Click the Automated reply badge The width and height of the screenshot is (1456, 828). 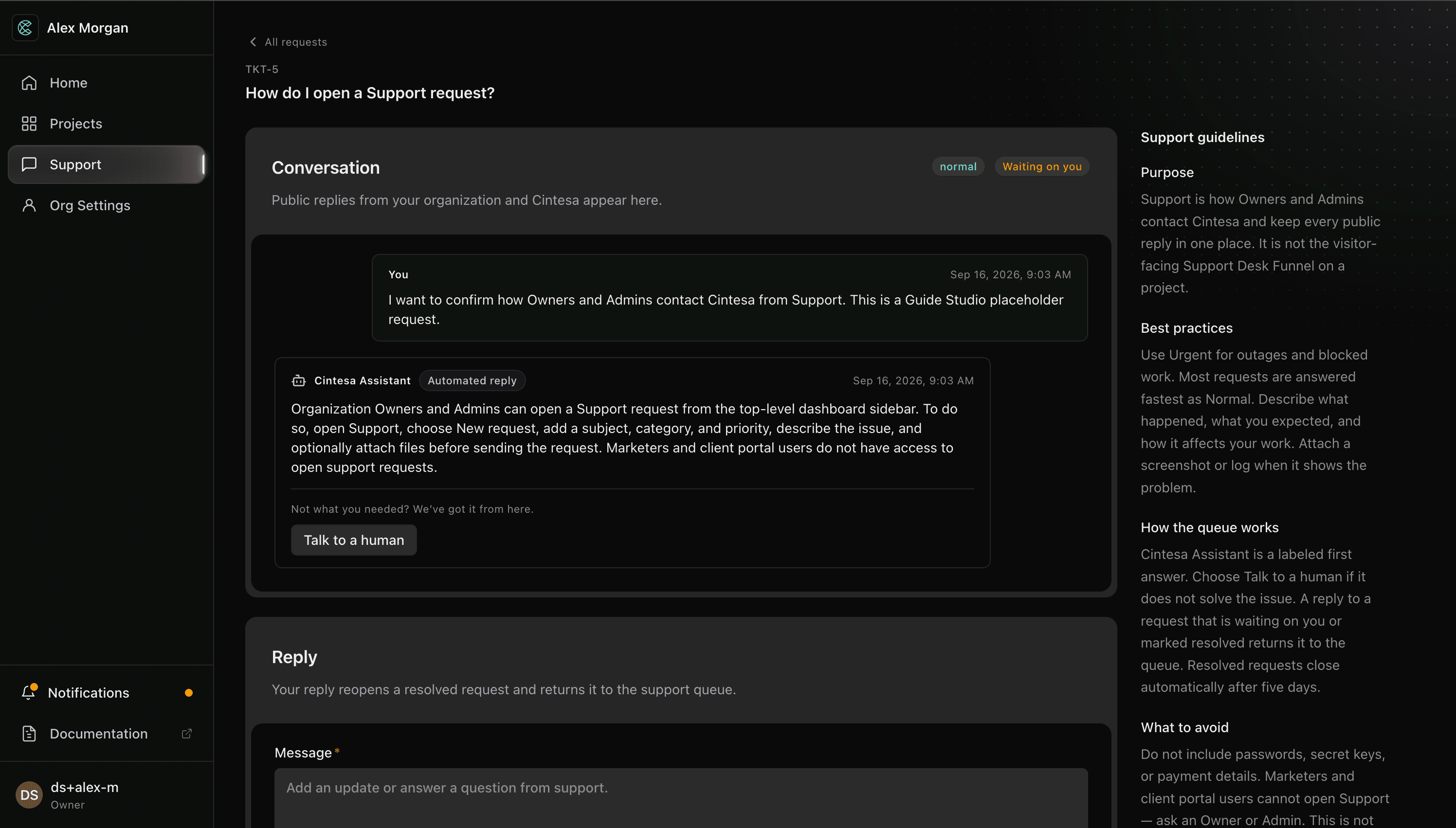point(472,380)
